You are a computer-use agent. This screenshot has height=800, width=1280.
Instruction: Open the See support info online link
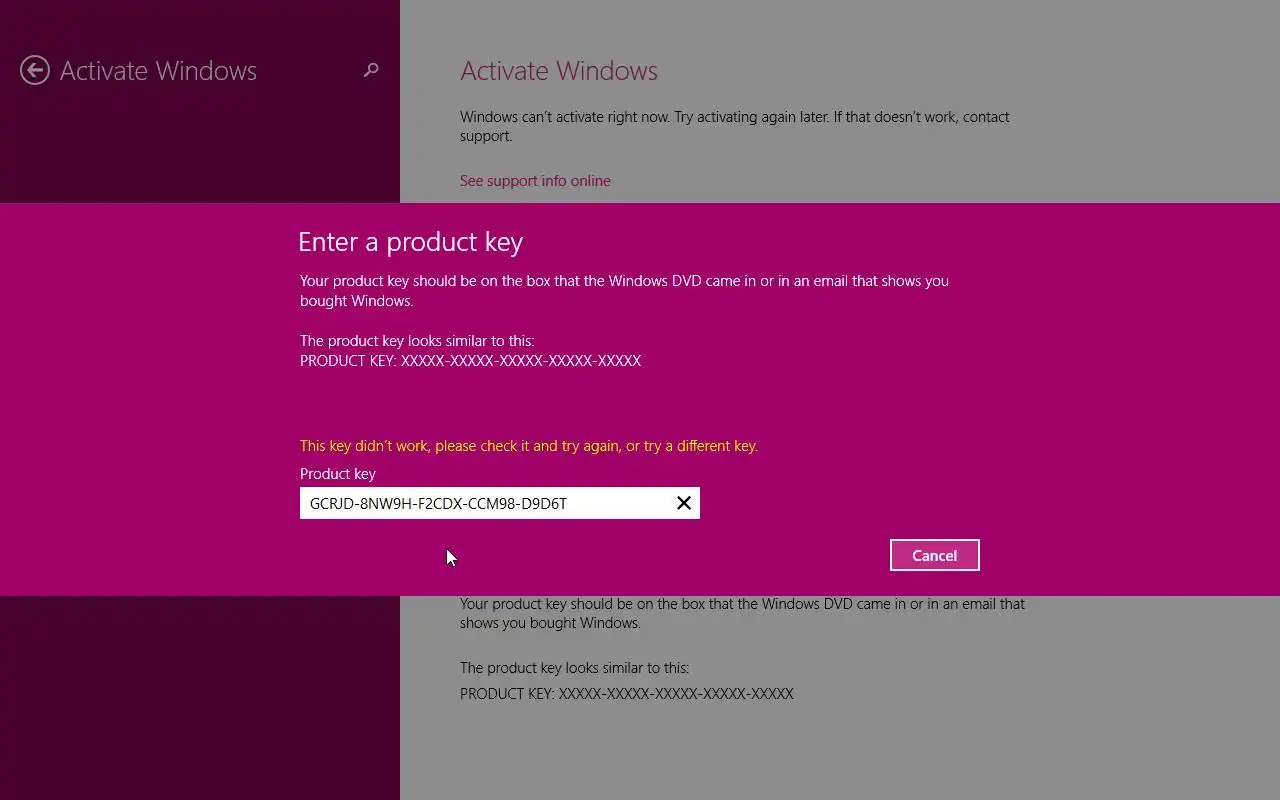535,181
